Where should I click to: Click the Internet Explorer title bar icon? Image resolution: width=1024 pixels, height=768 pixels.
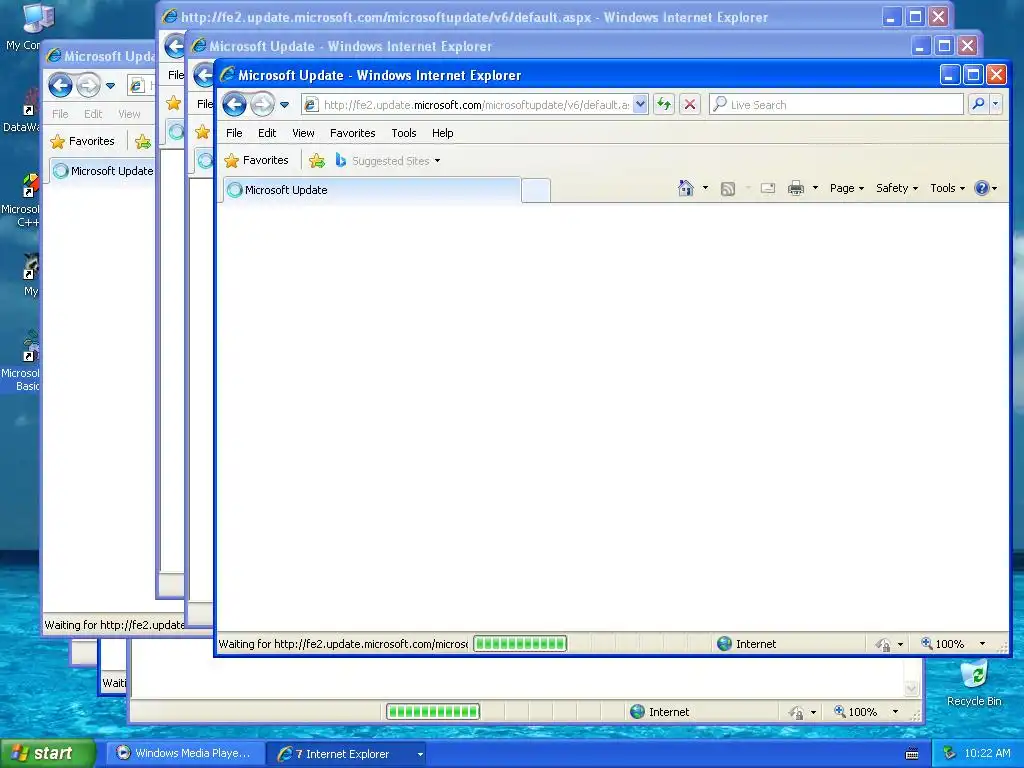pyautogui.click(x=227, y=75)
